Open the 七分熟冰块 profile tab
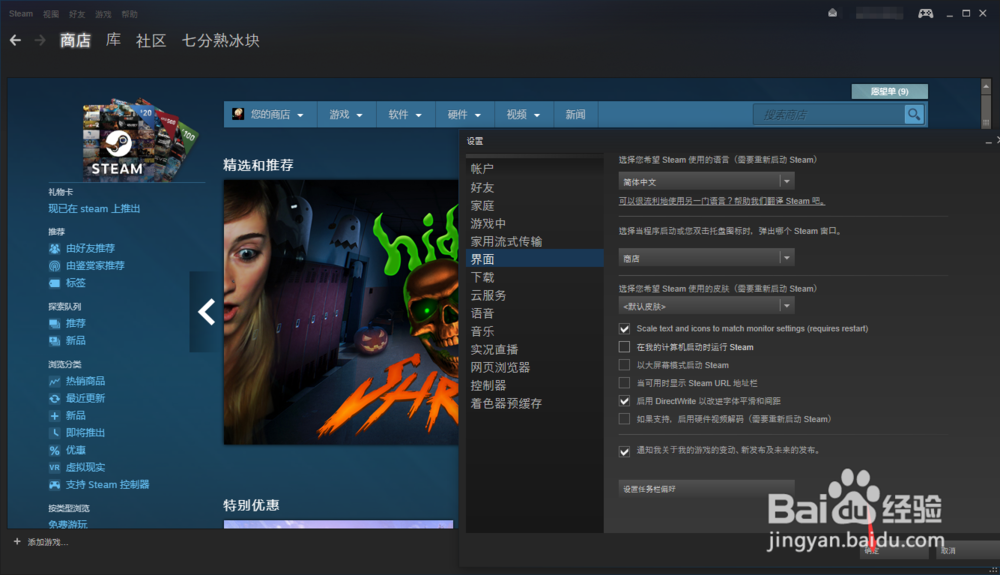This screenshot has height=575, width=1000. pos(221,41)
